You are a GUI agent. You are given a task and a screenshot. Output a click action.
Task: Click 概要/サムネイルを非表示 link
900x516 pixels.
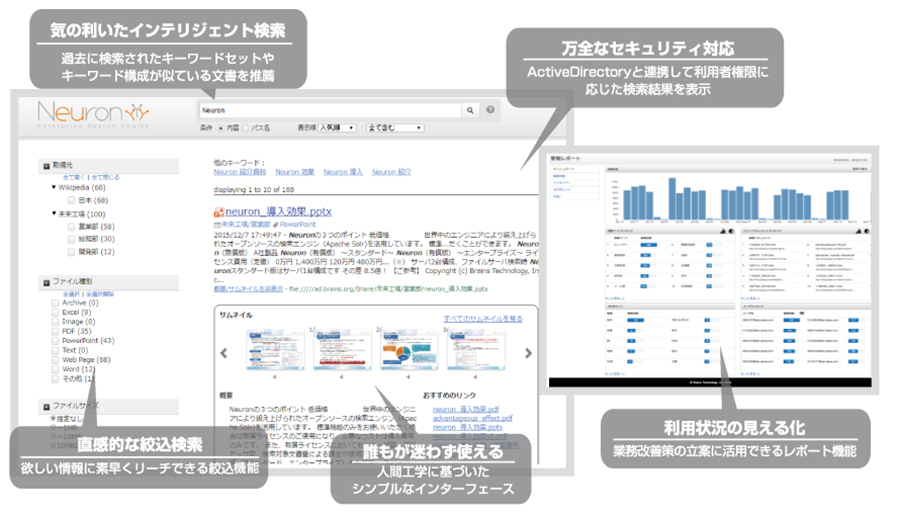[248, 289]
